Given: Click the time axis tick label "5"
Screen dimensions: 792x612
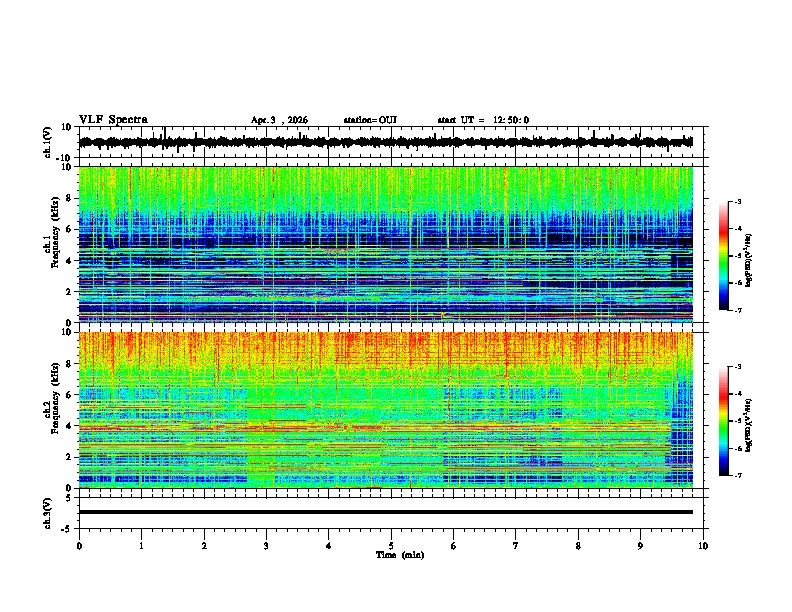Looking at the screenshot, I should (391, 546).
